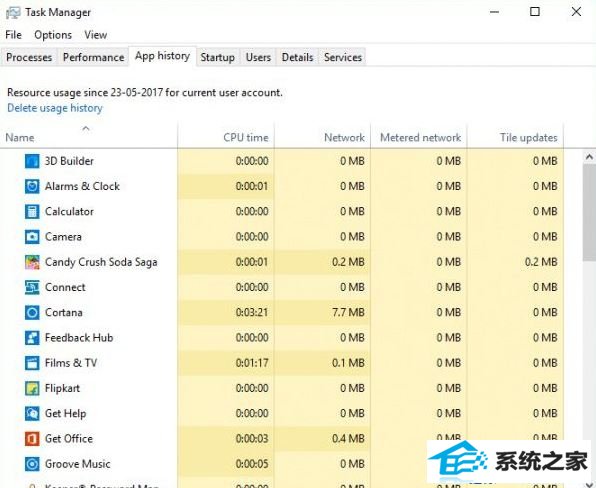Click the Task Manager title bar icon

pos(13,13)
